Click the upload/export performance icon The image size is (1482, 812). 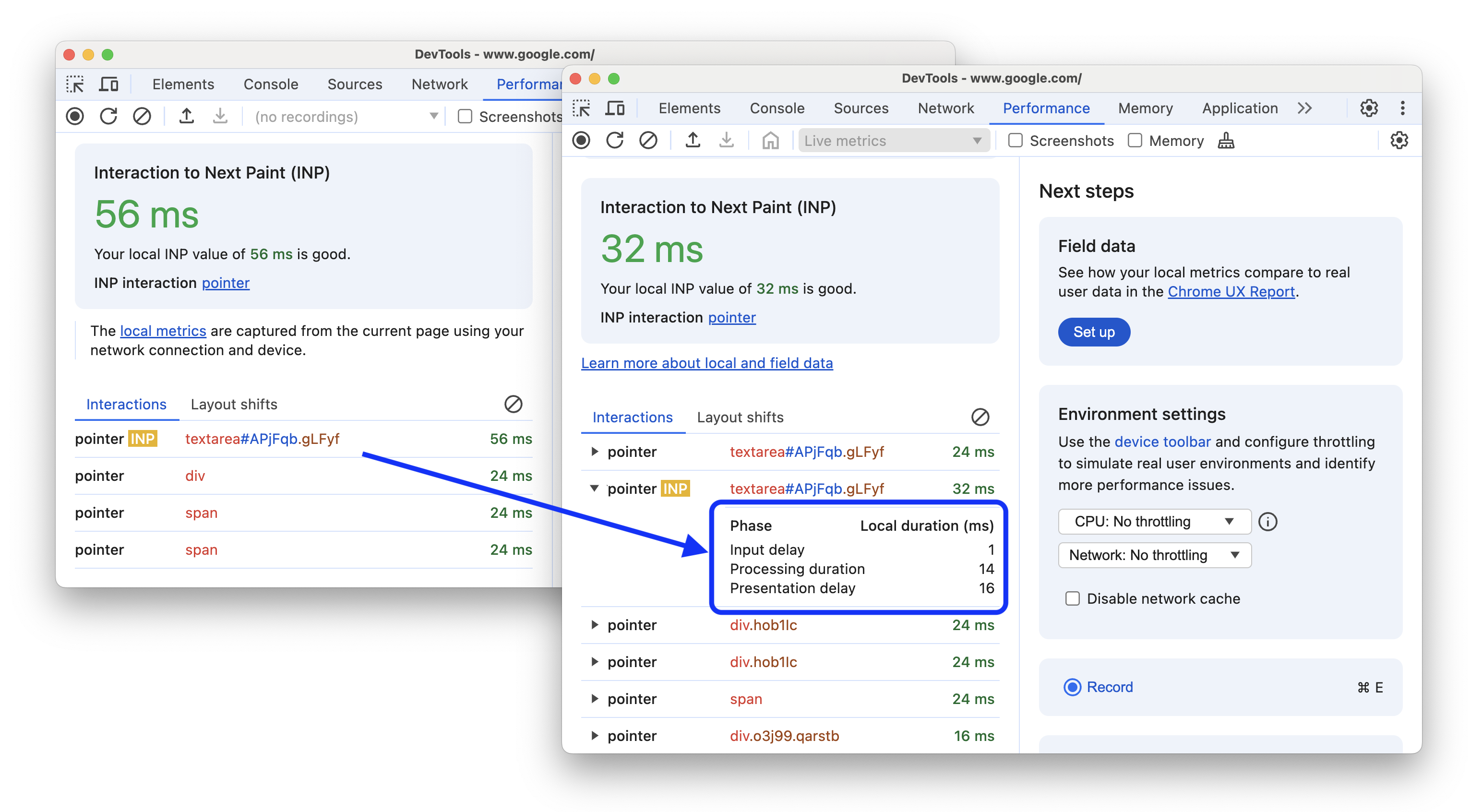[x=694, y=141]
